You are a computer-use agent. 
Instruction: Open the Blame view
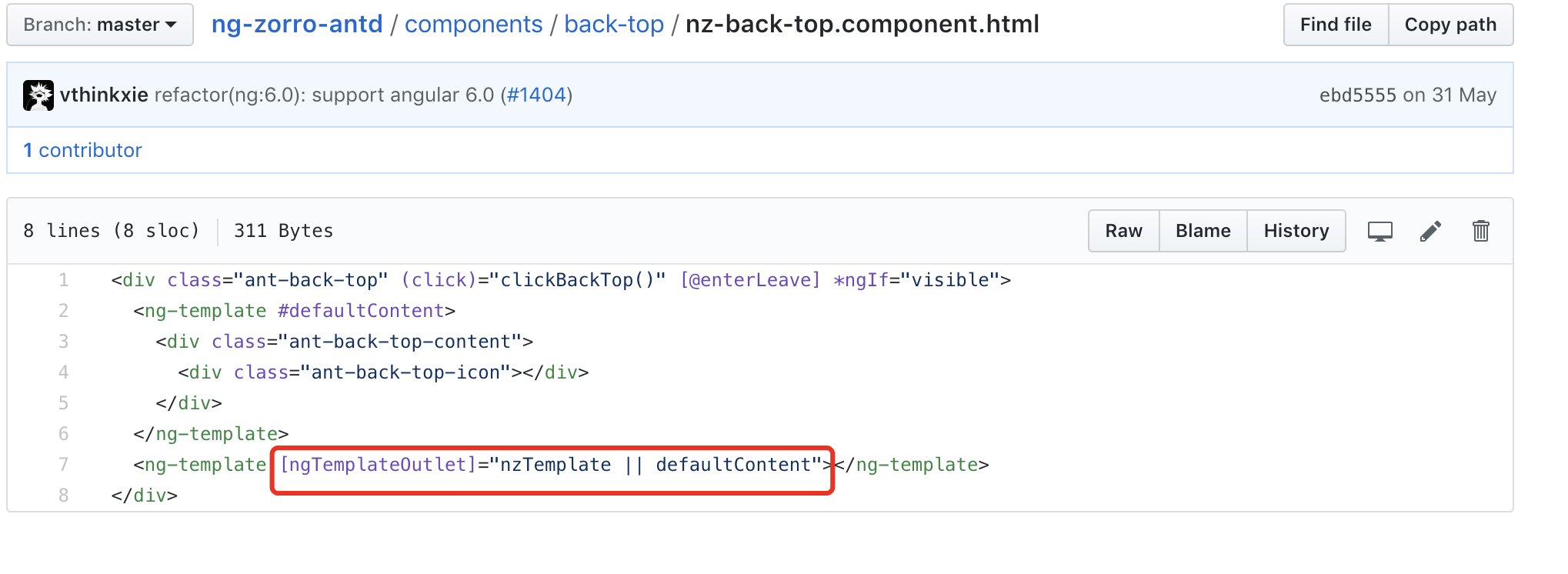[1203, 231]
